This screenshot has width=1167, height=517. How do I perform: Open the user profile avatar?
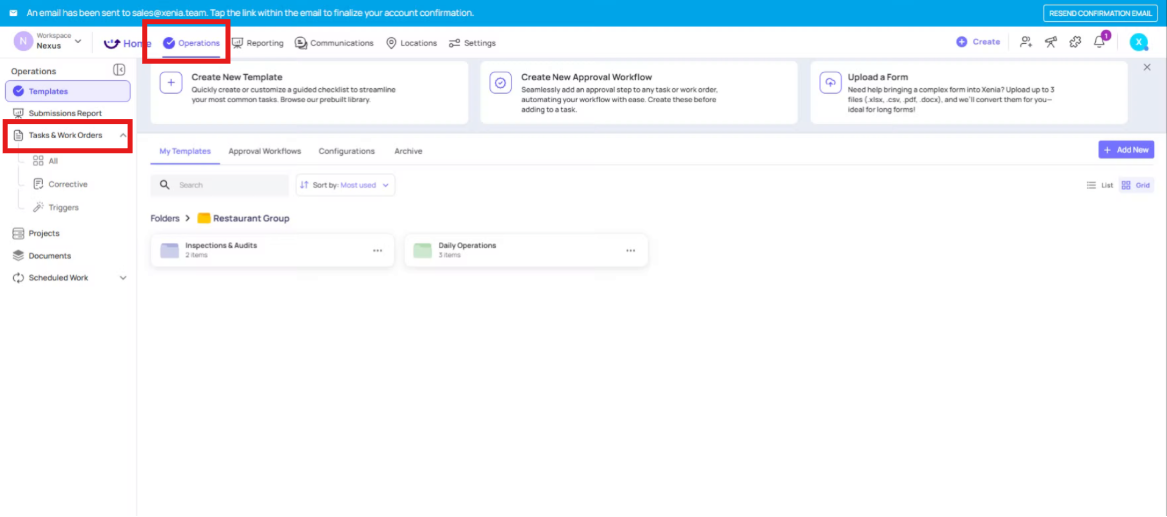[1138, 42]
